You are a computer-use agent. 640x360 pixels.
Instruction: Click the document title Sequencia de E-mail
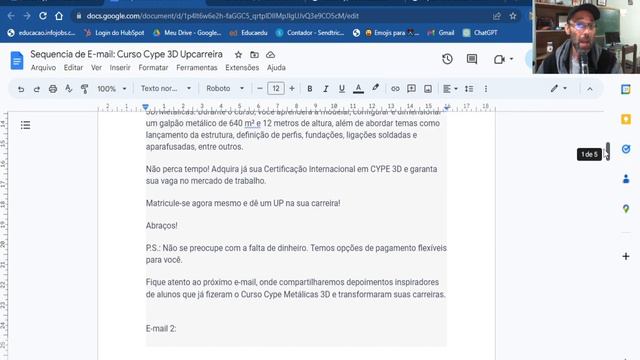[127, 54]
